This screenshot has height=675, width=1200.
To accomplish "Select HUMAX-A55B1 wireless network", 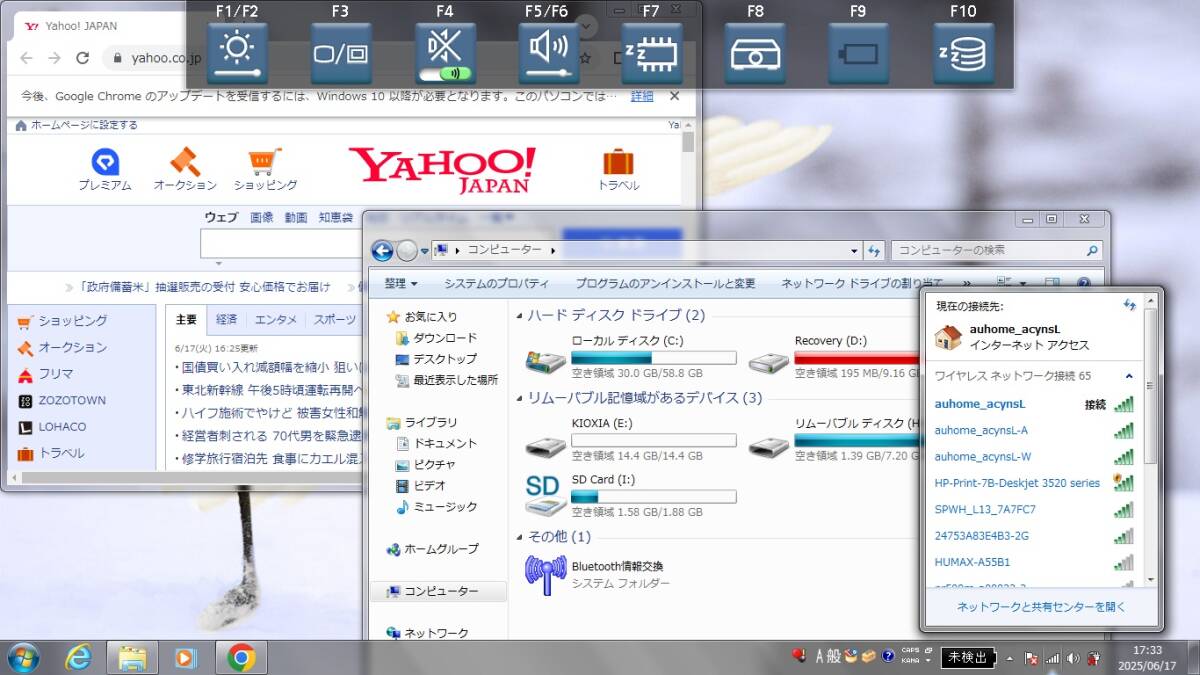I will (1033, 561).
